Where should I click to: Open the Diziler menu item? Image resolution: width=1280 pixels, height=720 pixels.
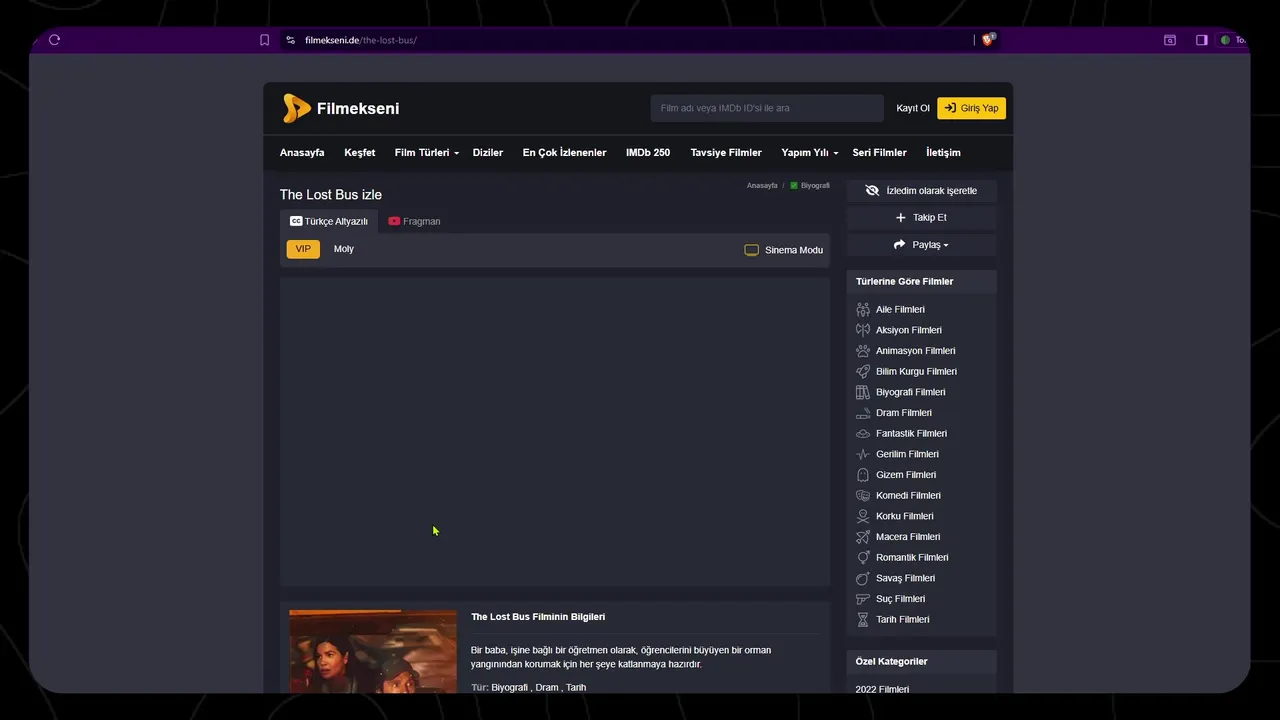(x=488, y=153)
